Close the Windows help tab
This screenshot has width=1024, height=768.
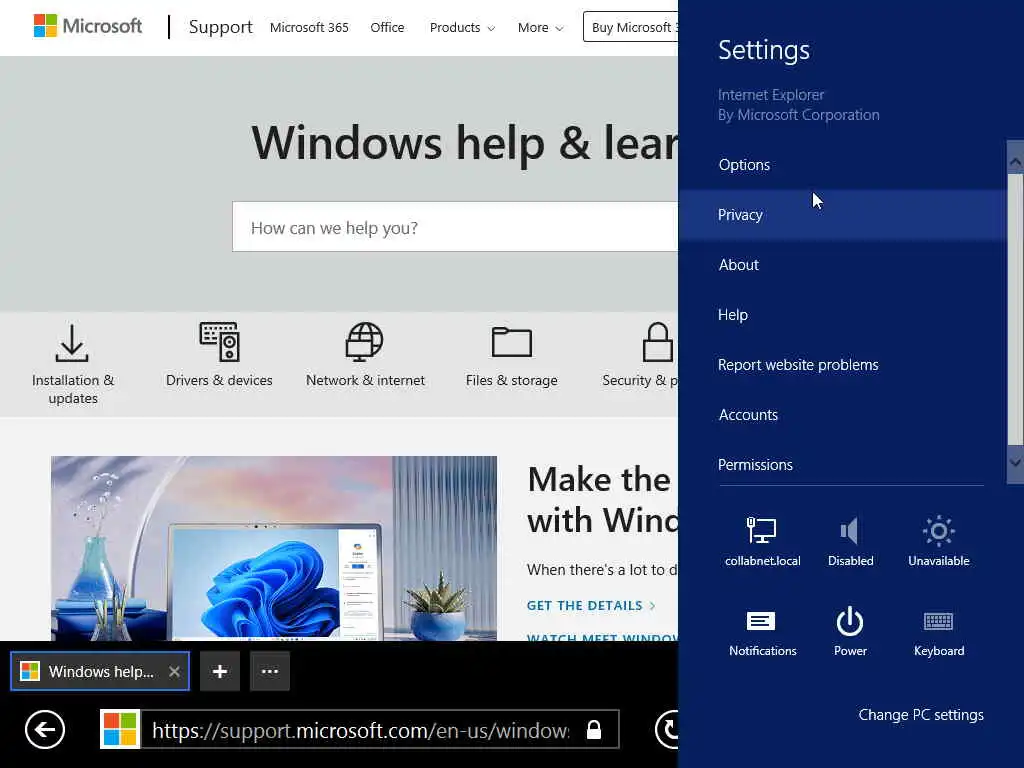point(174,671)
